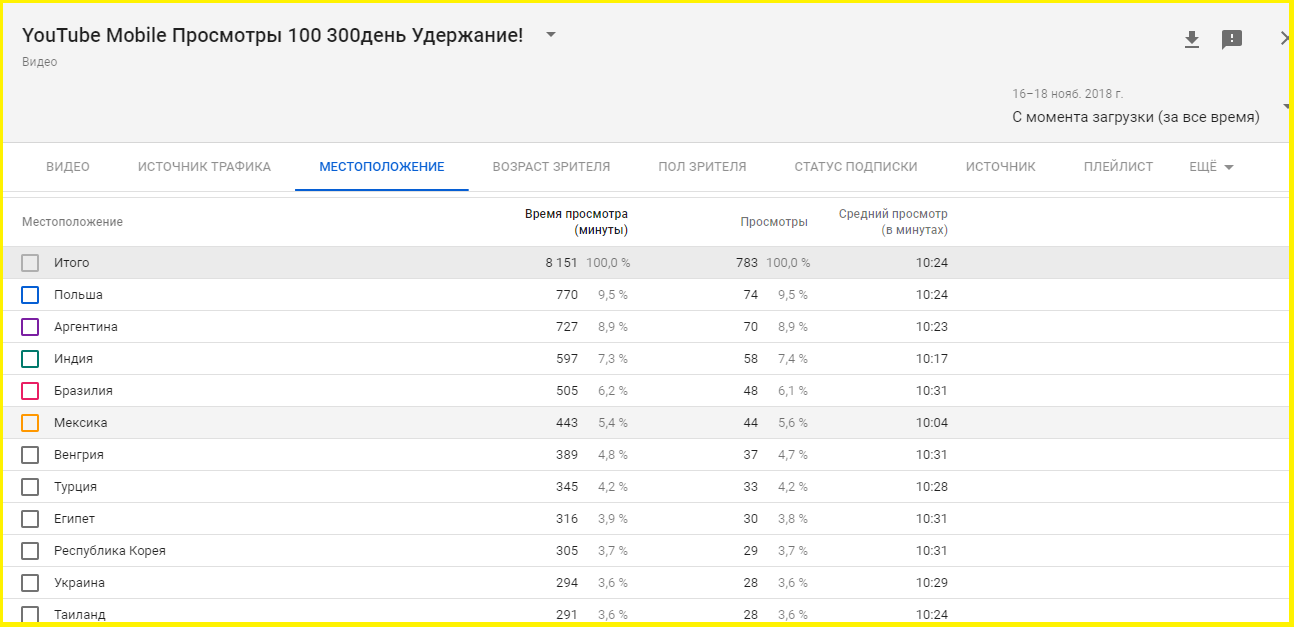Click the Таиланд location name

click(79, 615)
